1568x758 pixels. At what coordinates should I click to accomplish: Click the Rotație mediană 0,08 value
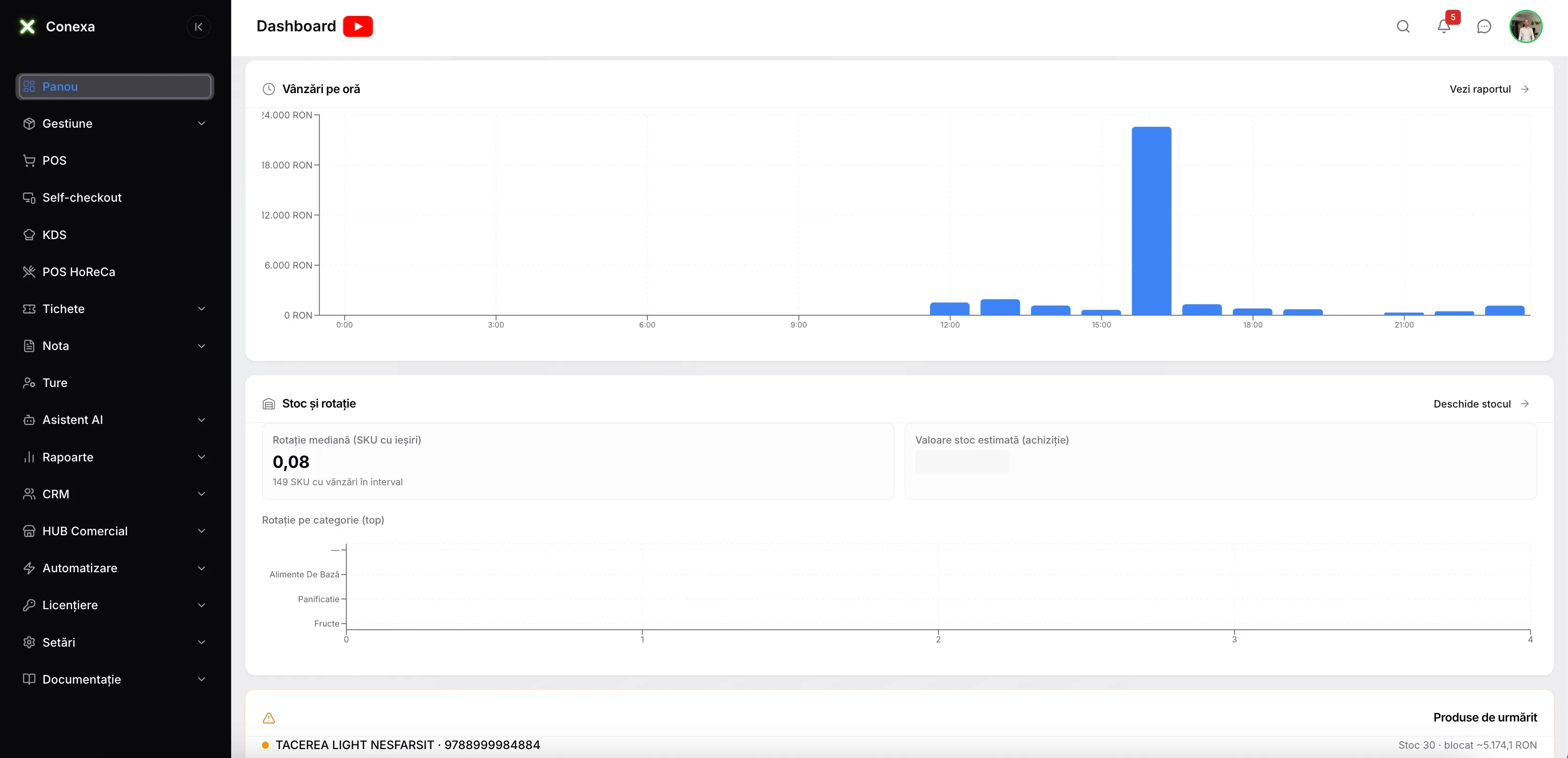click(x=291, y=462)
